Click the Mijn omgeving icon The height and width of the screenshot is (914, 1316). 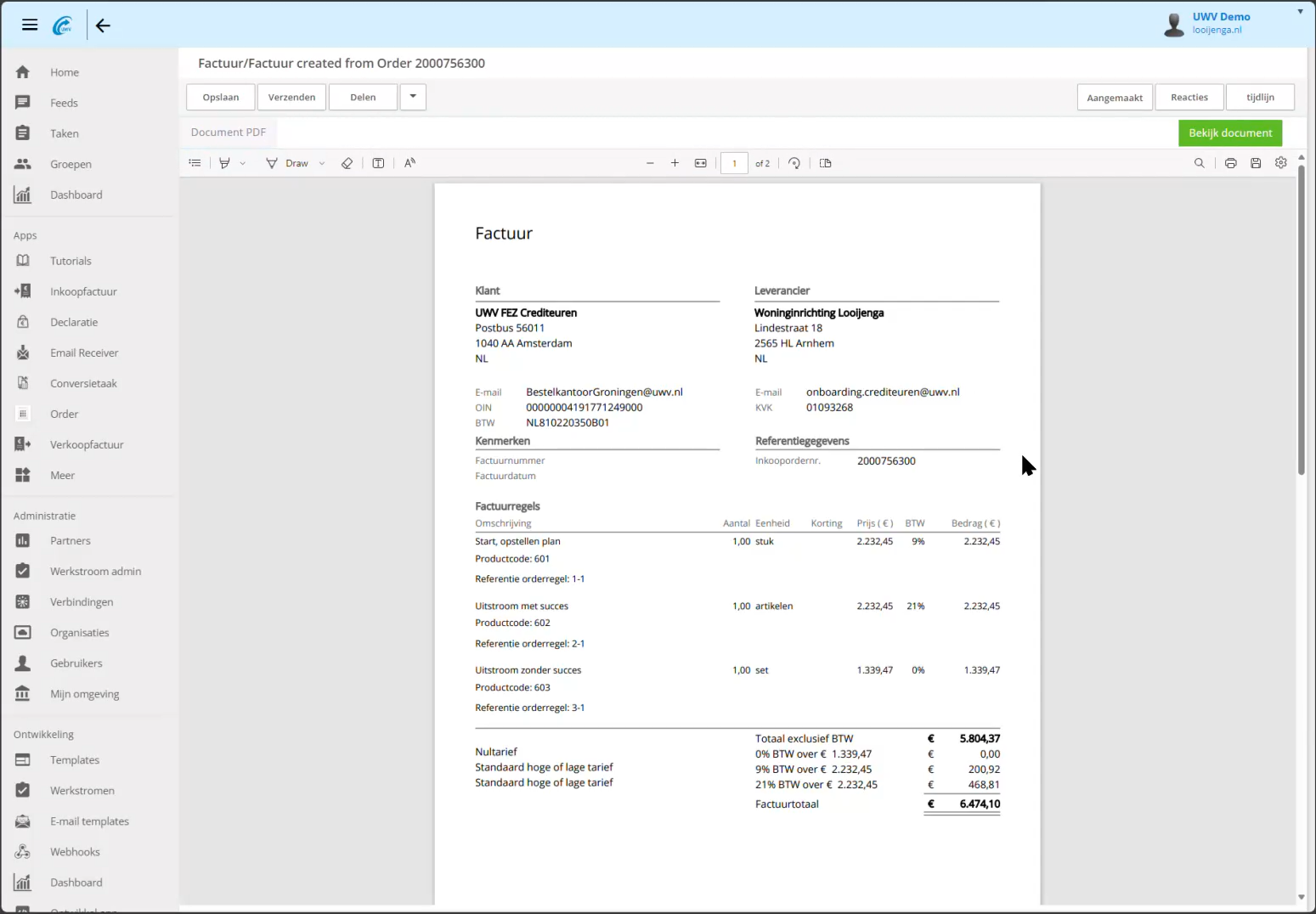coord(23,693)
